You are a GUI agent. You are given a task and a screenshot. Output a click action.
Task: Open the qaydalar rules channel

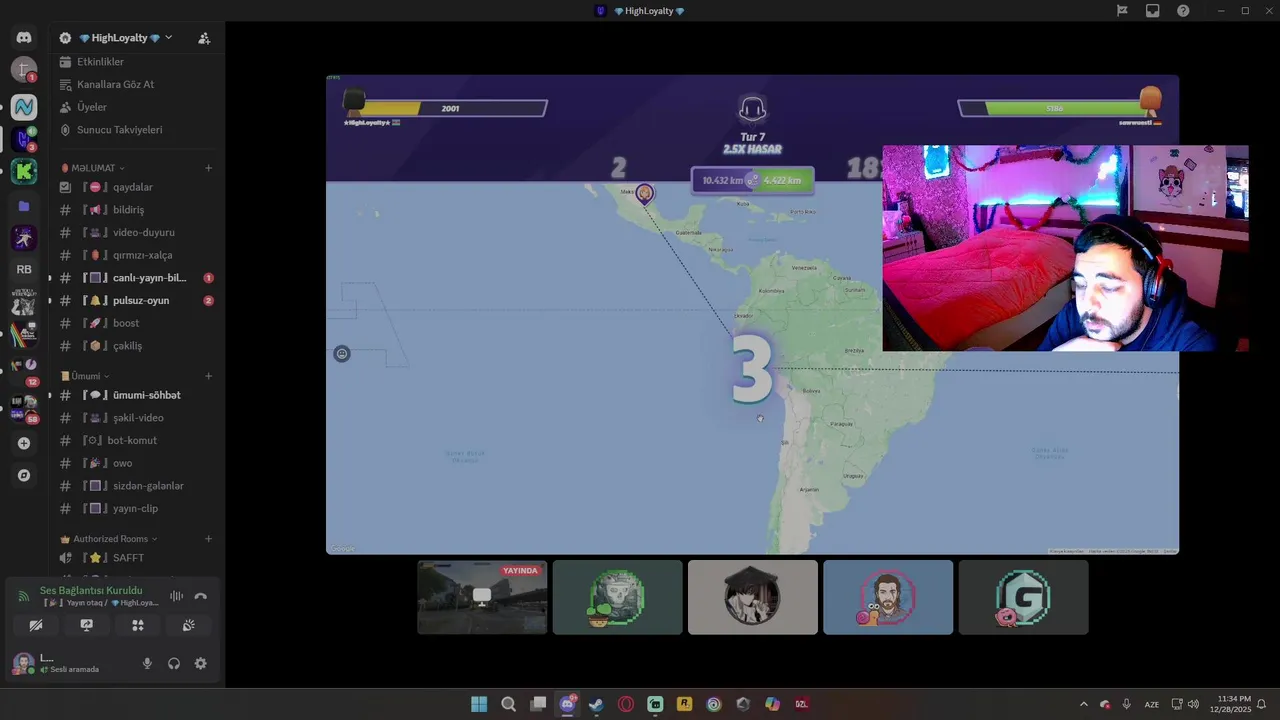coord(136,187)
